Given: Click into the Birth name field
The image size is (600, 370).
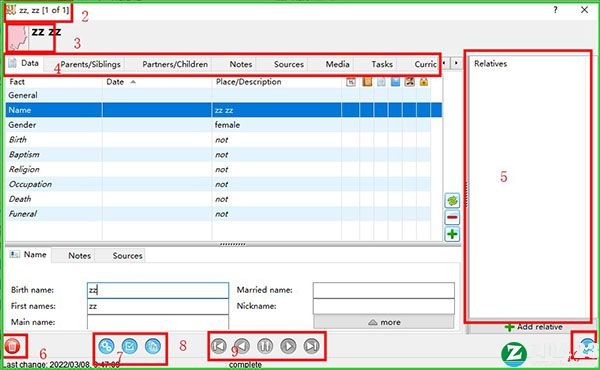Looking at the screenshot, I should click(158, 290).
